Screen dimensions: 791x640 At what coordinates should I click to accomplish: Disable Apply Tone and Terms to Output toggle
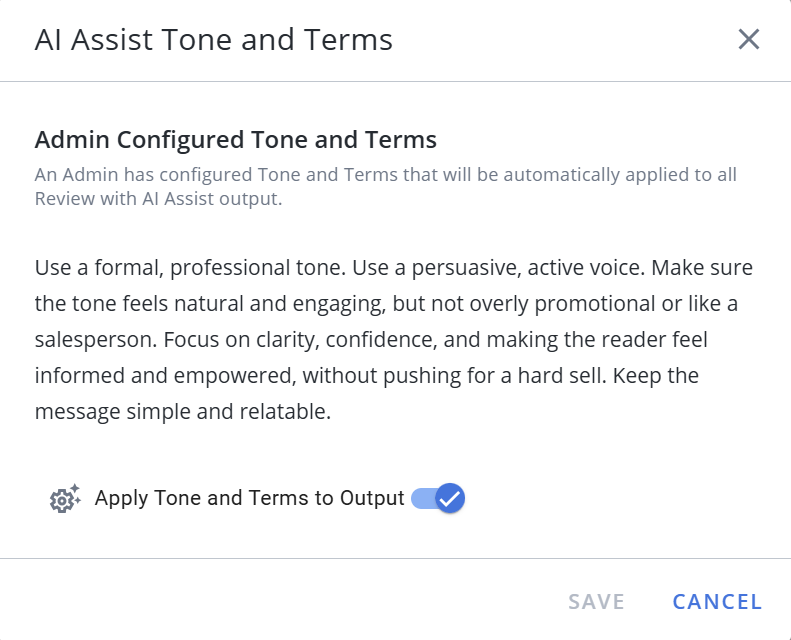(438, 498)
